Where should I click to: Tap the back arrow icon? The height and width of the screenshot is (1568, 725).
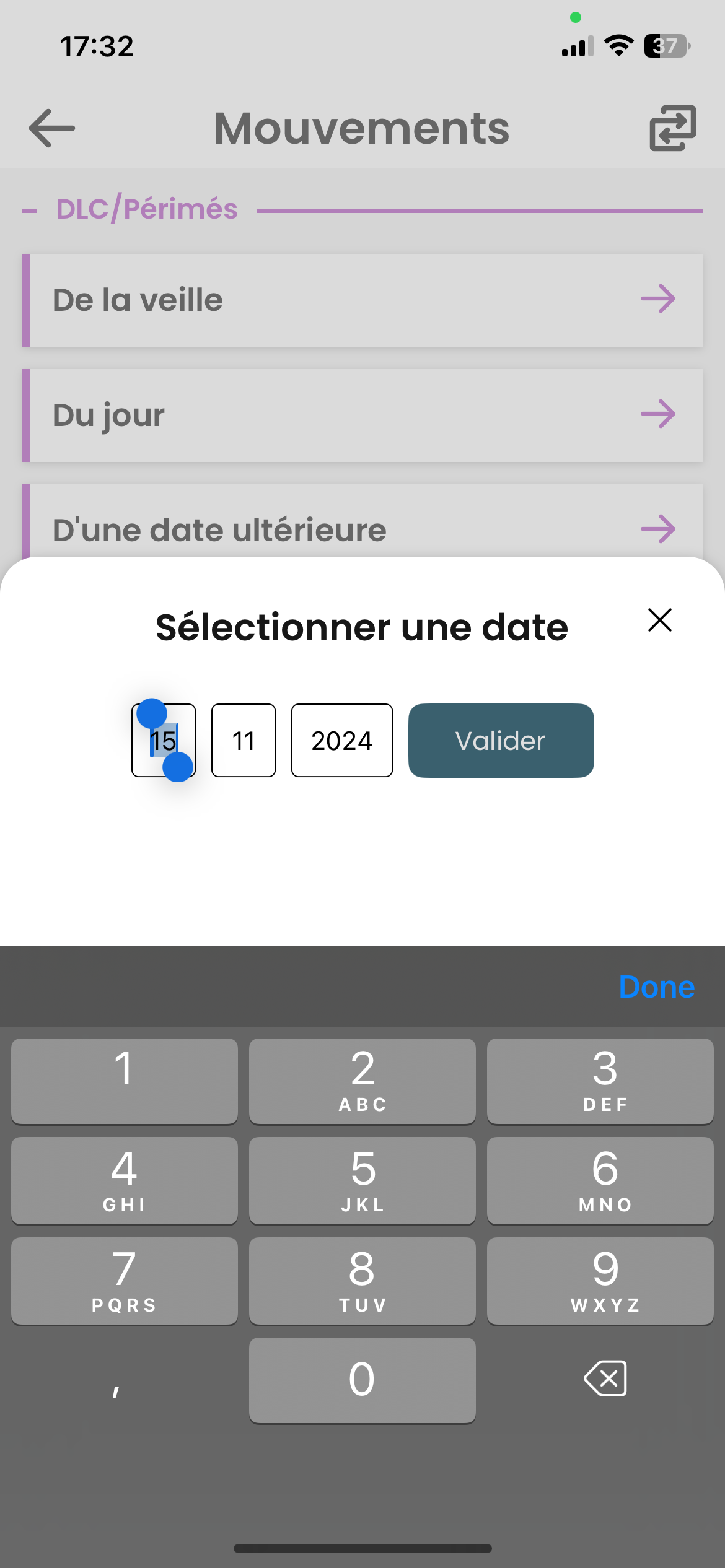pyautogui.click(x=52, y=128)
